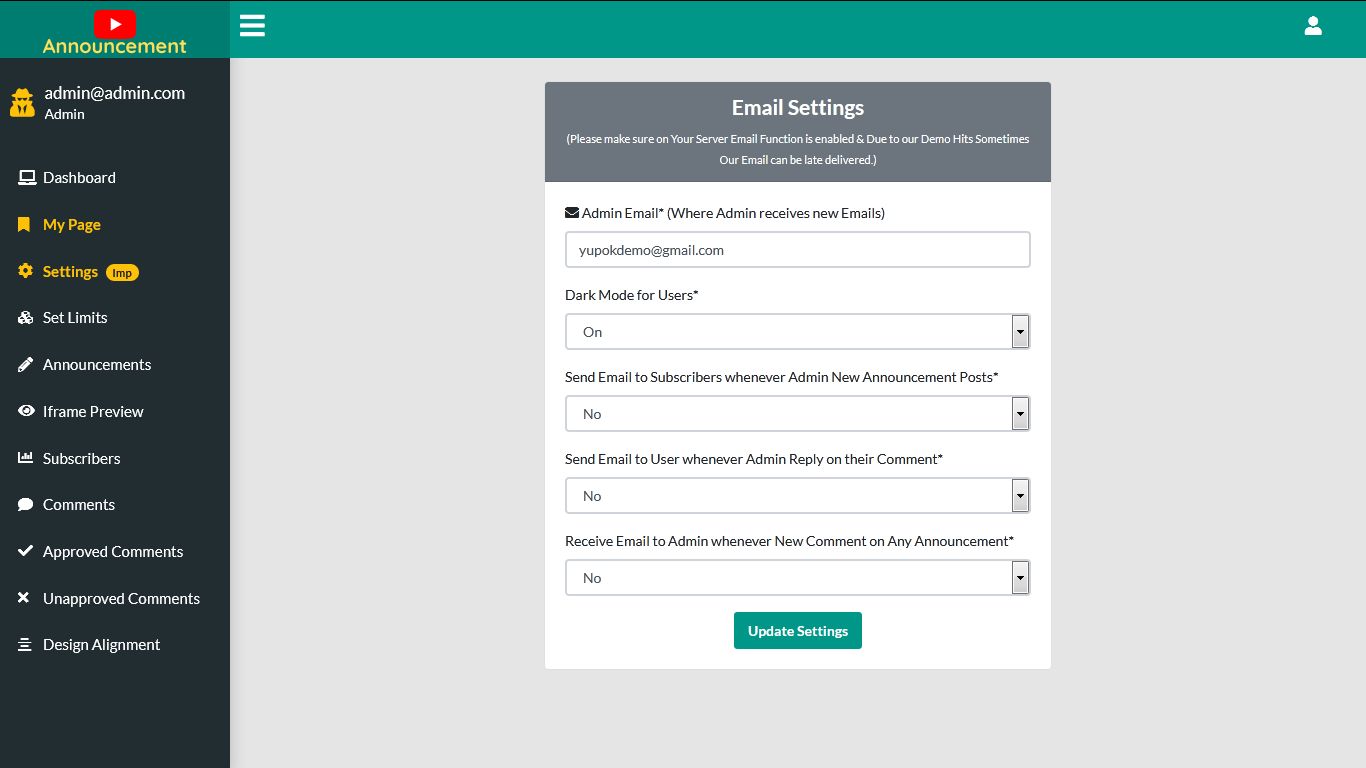Click the My Page bookmark icon
Screen dimensions: 1366x768
[x=24, y=225]
